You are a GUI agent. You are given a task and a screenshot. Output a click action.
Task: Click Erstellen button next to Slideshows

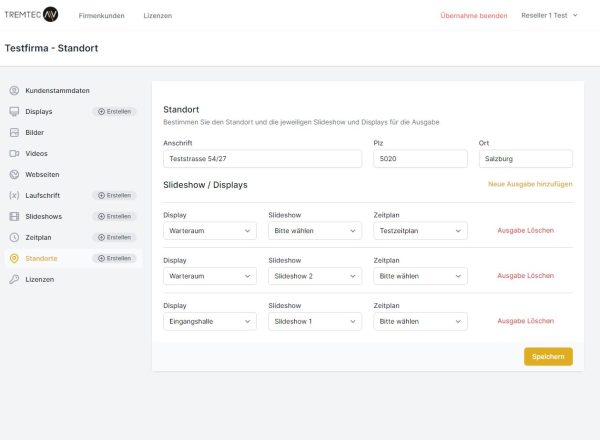115,217
